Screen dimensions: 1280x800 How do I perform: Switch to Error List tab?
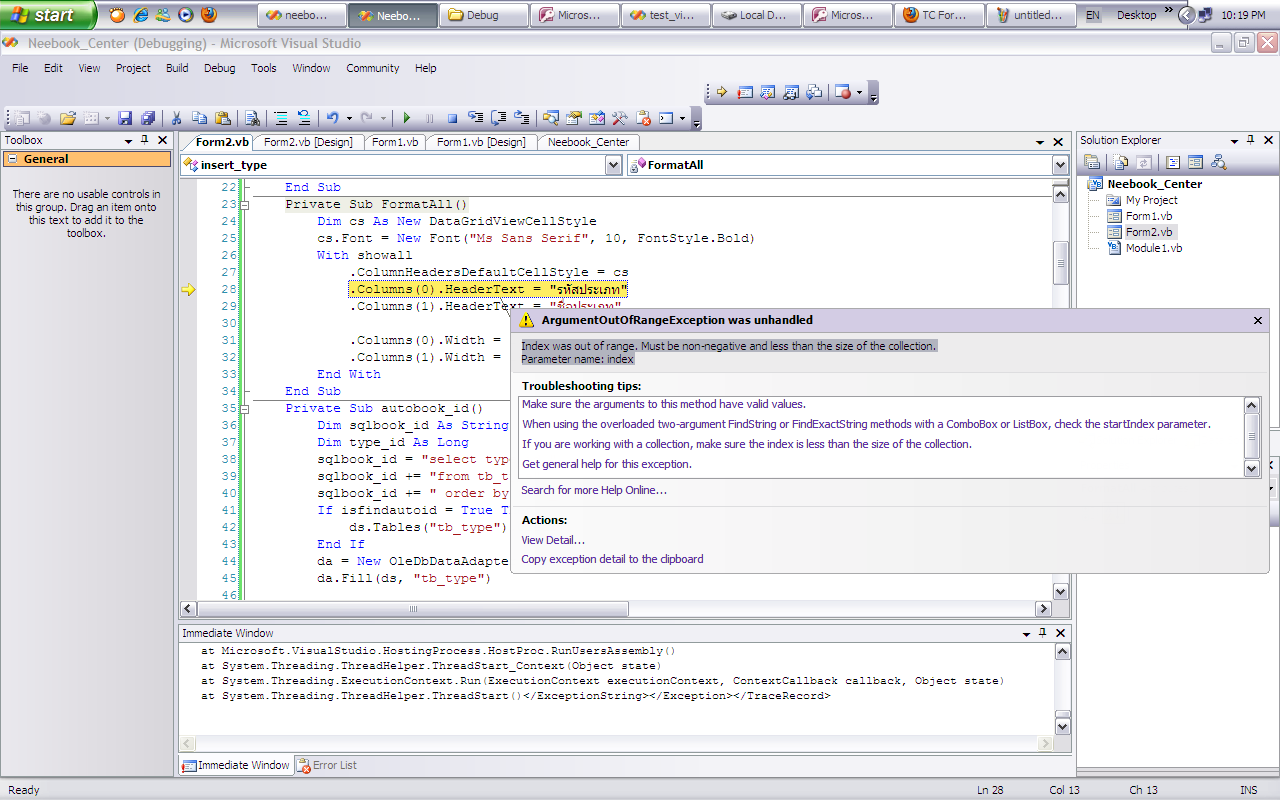point(327,765)
